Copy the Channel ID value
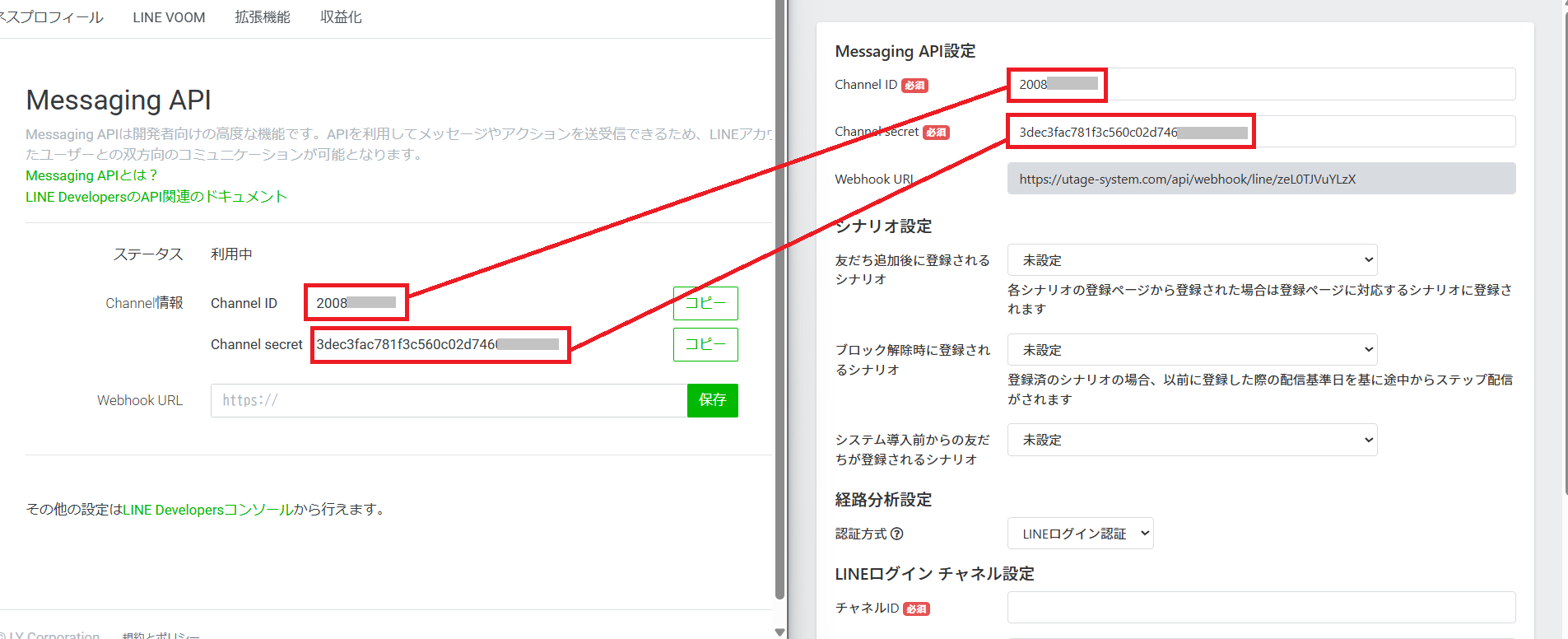 [705, 303]
